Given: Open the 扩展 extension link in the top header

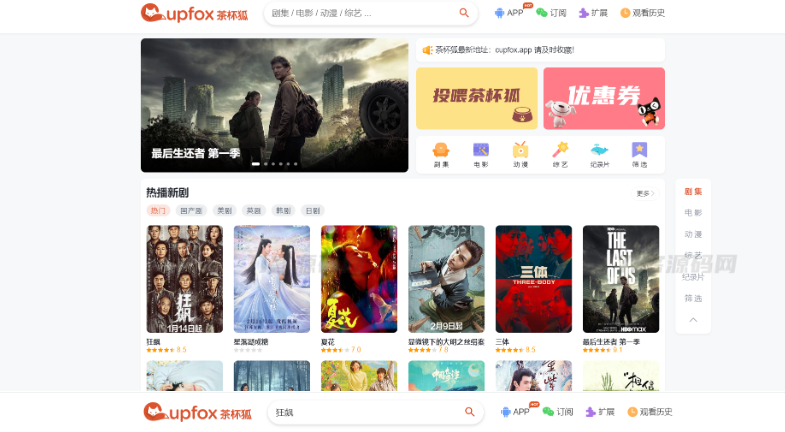Looking at the screenshot, I should pos(593,13).
